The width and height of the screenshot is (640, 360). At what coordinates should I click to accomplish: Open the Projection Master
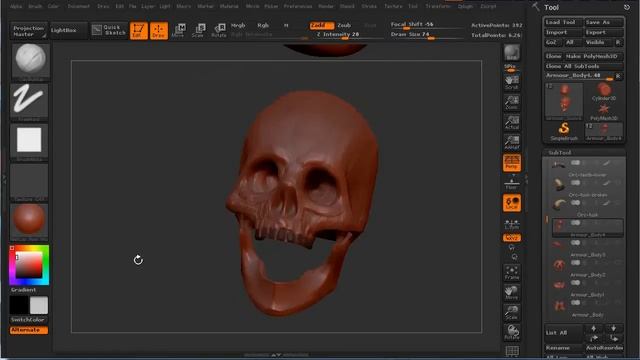29,31
